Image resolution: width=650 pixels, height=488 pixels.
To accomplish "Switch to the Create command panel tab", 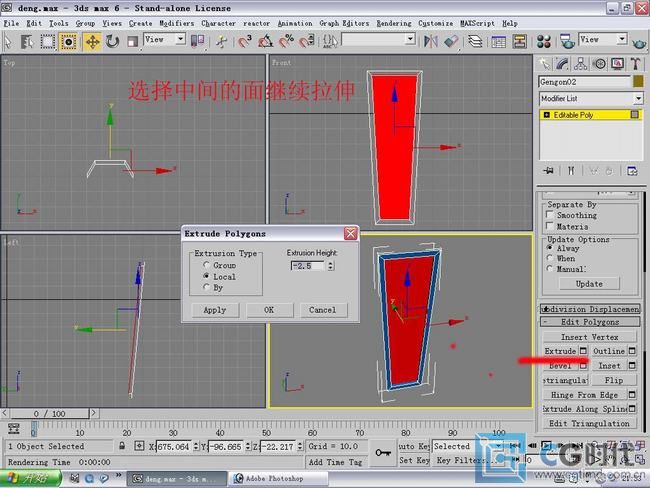I will [x=544, y=64].
